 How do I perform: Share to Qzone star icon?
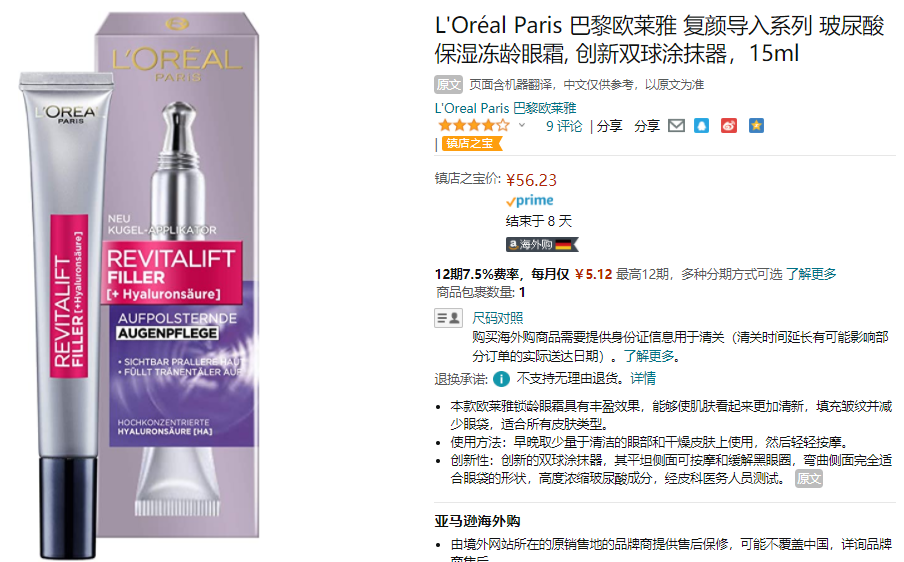tap(756, 126)
